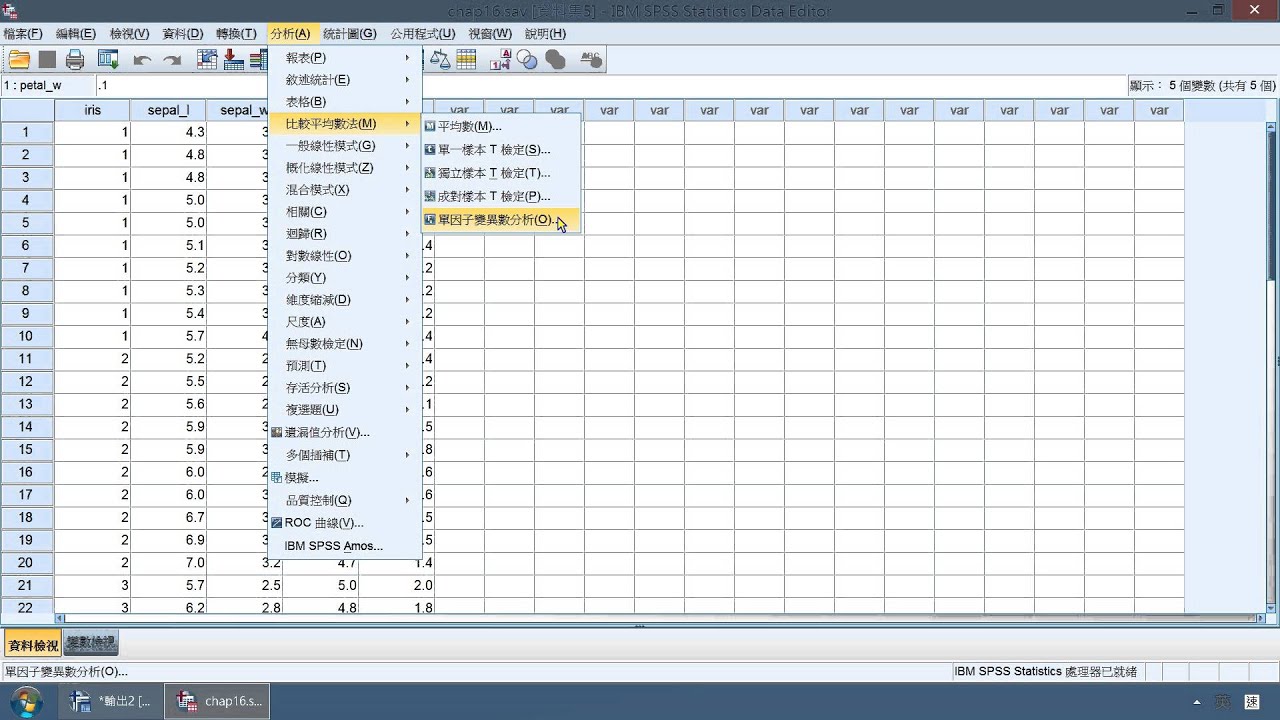Open the Windows Start orb

[25, 701]
